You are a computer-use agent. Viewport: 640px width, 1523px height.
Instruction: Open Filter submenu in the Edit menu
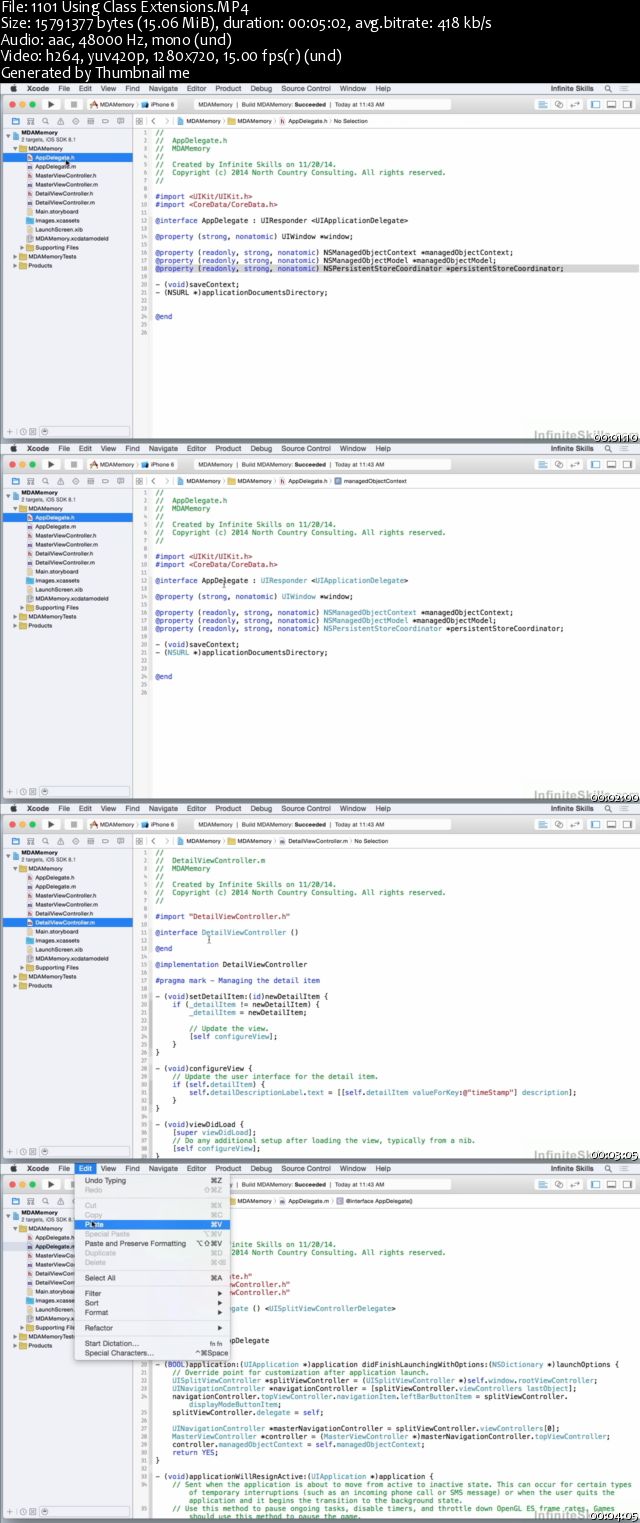(x=152, y=1293)
